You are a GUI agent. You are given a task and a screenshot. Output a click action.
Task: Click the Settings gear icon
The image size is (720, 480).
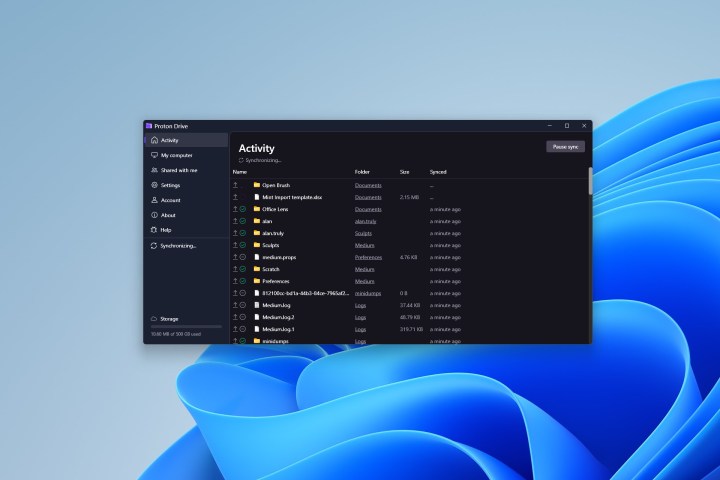pos(152,185)
